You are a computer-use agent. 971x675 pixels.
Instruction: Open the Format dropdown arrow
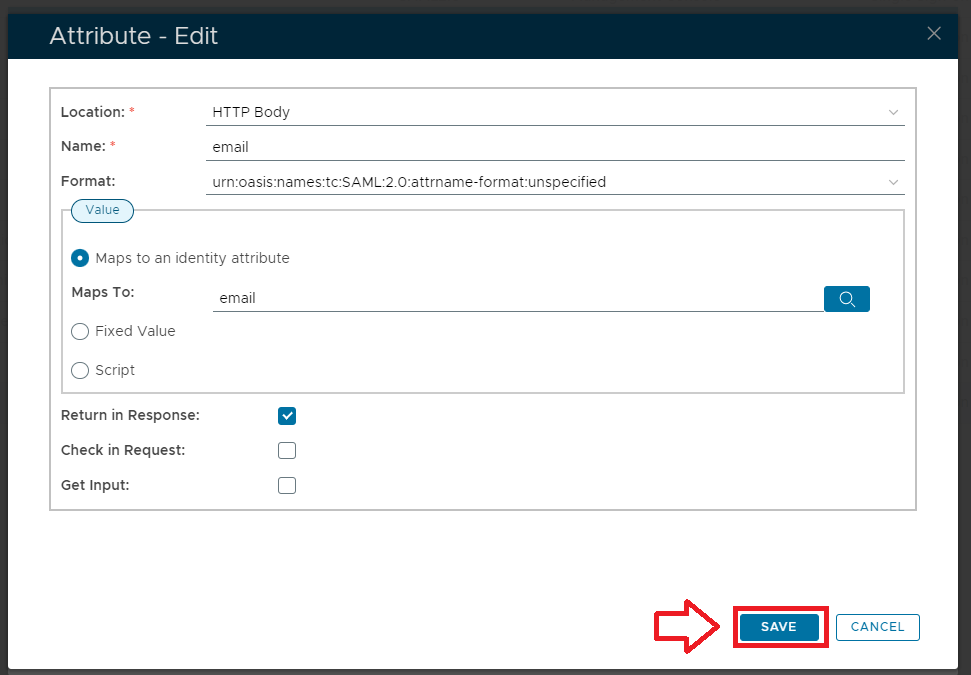click(x=893, y=182)
